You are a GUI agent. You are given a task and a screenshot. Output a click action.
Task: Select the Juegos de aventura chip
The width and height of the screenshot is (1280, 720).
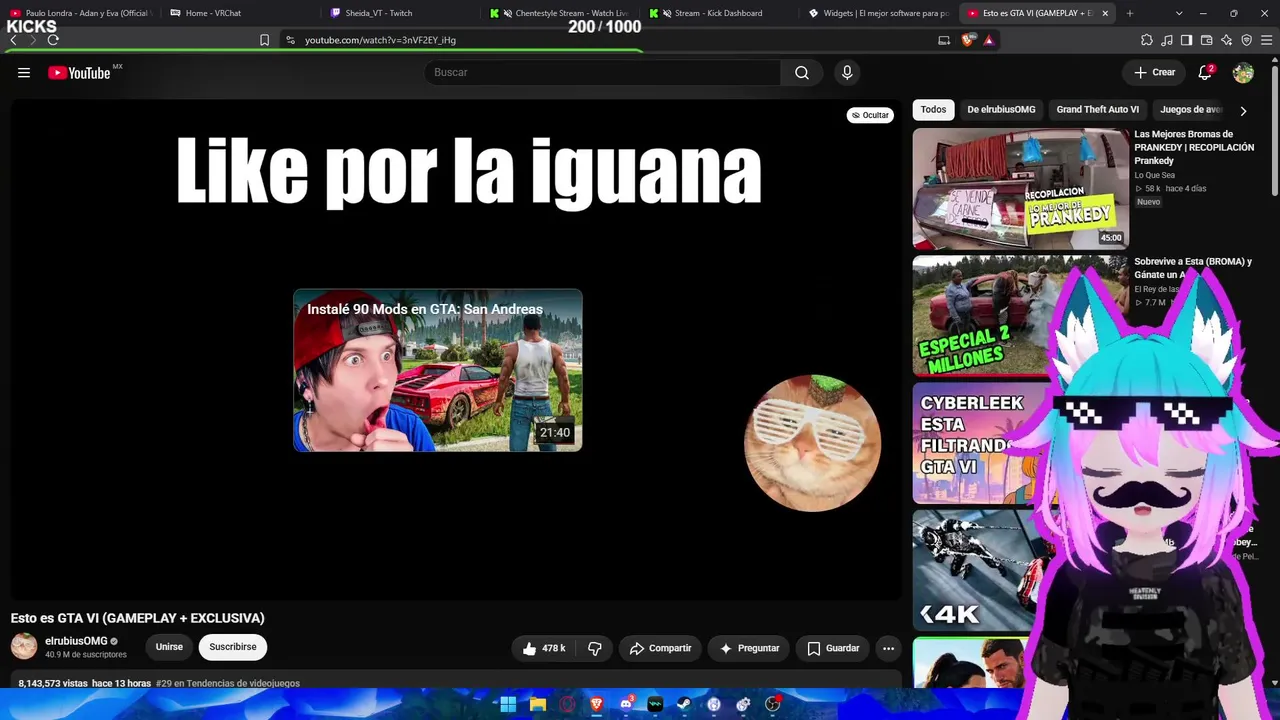click(x=1191, y=110)
